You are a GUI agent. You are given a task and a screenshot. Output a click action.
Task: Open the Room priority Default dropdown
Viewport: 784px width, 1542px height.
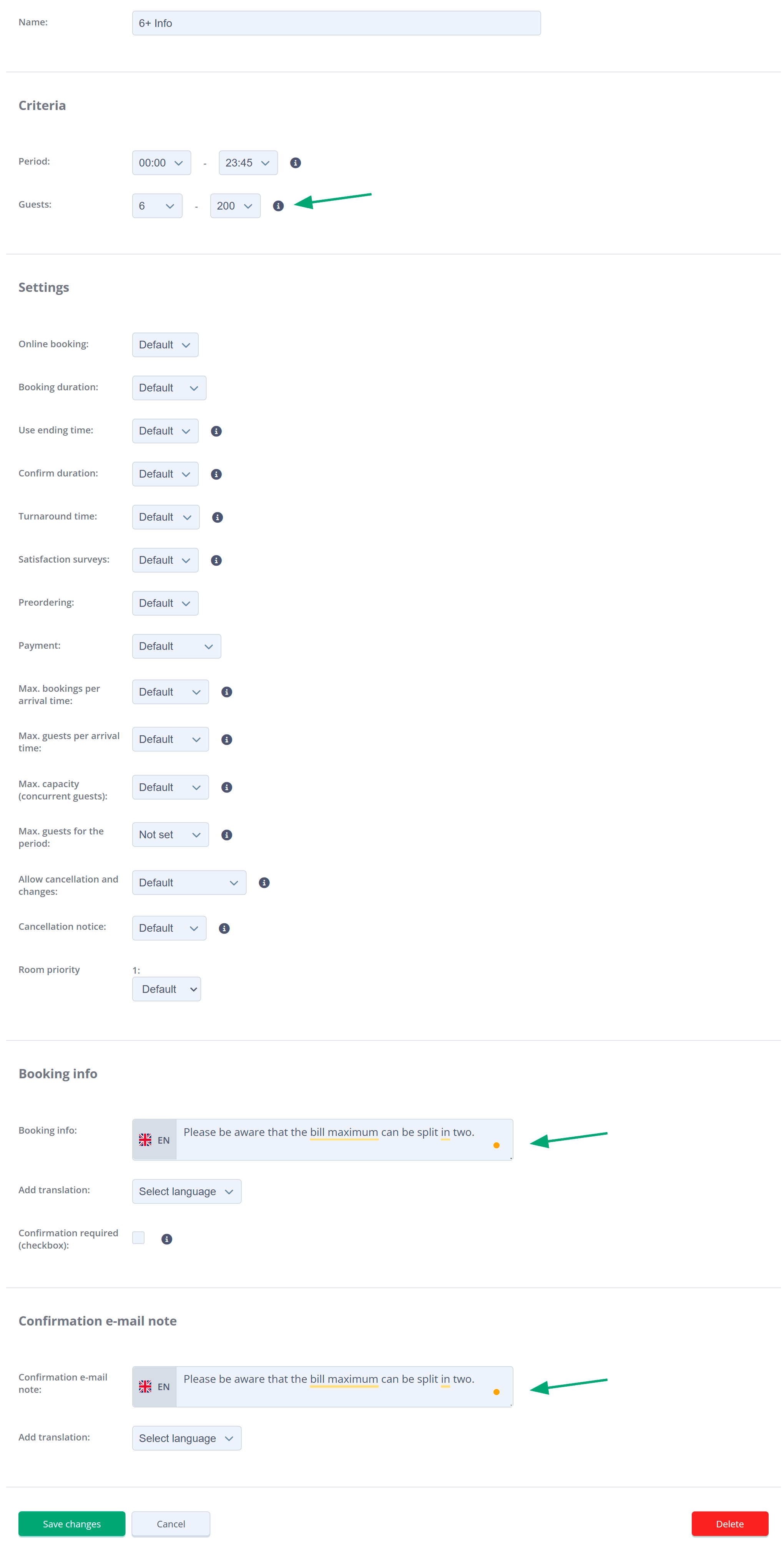coord(166,989)
